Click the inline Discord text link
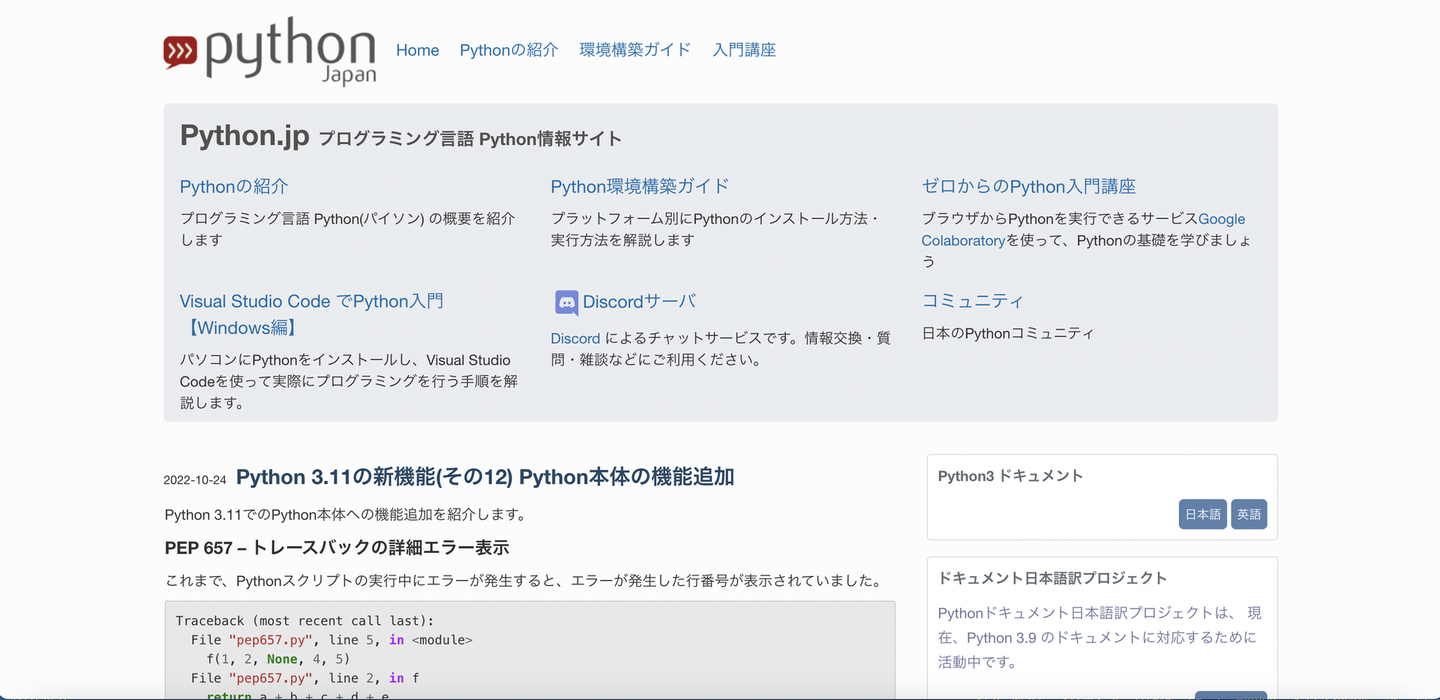Viewport: 1440px width, 700px height. [x=575, y=339]
